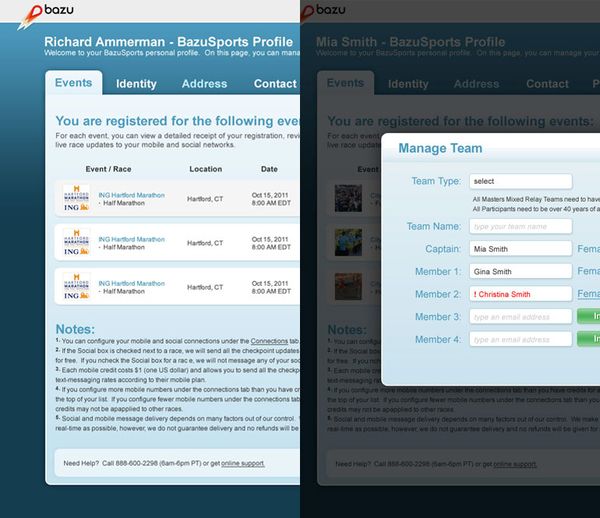Open the Address tab in Richard's profile
This screenshot has width=600, height=518.
204,84
